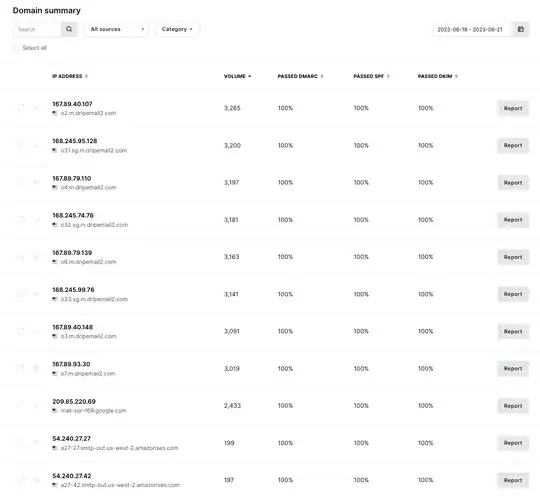Open the calendar date picker icon

tap(521, 29)
